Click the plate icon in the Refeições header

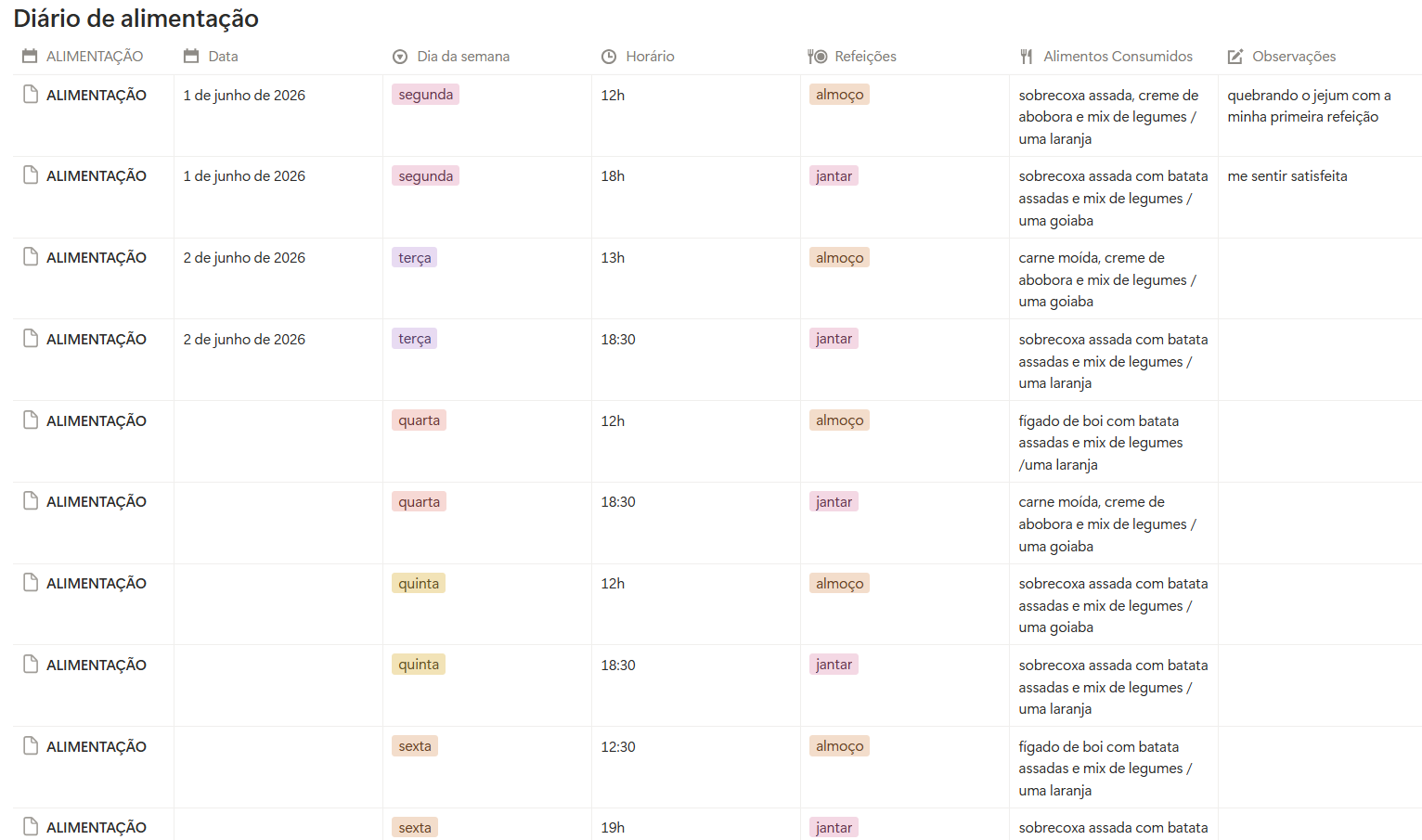(817, 57)
